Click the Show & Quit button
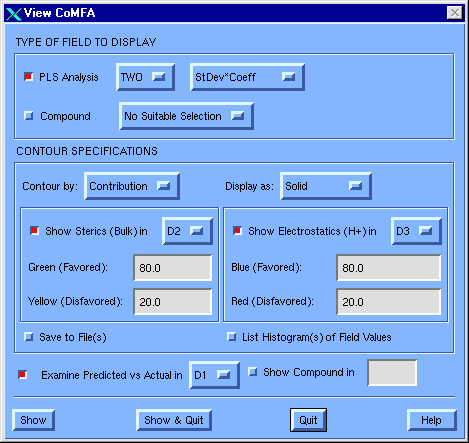Viewport: 469px width, 443px height. [174, 420]
